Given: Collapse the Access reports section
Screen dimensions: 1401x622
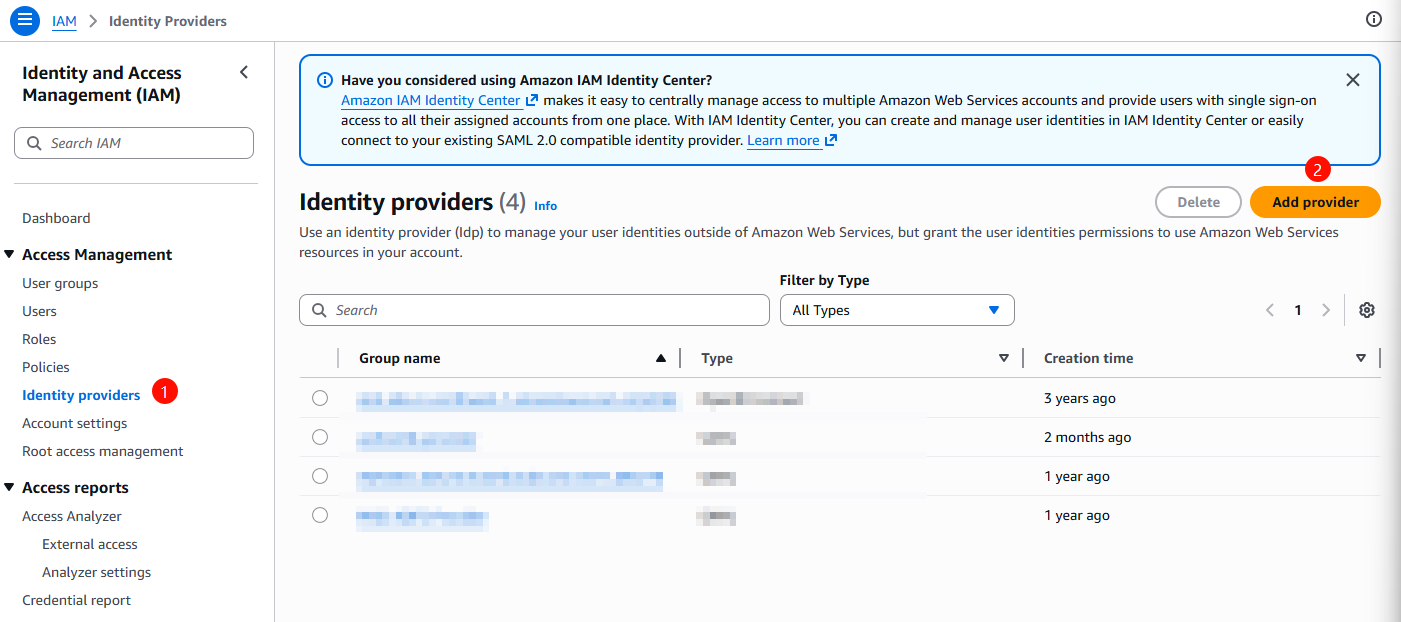Looking at the screenshot, I should pyautogui.click(x=10, y=488).
